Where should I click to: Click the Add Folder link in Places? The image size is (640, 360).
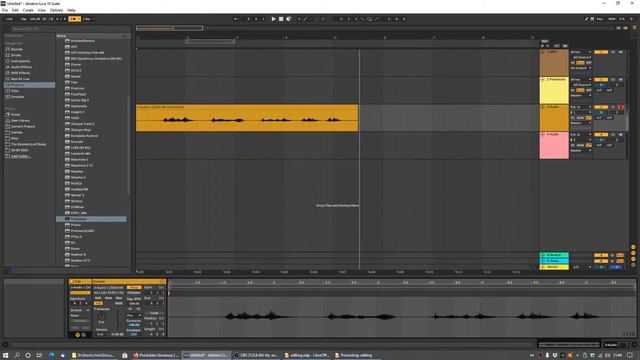coord(20,156)
